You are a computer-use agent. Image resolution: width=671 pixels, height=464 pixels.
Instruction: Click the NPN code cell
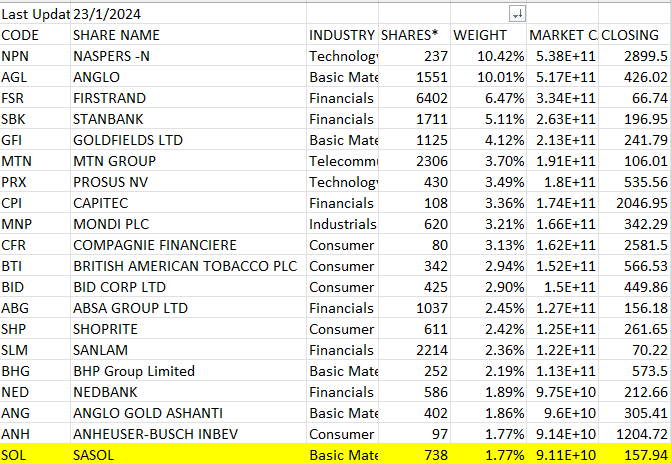[35, 56]
